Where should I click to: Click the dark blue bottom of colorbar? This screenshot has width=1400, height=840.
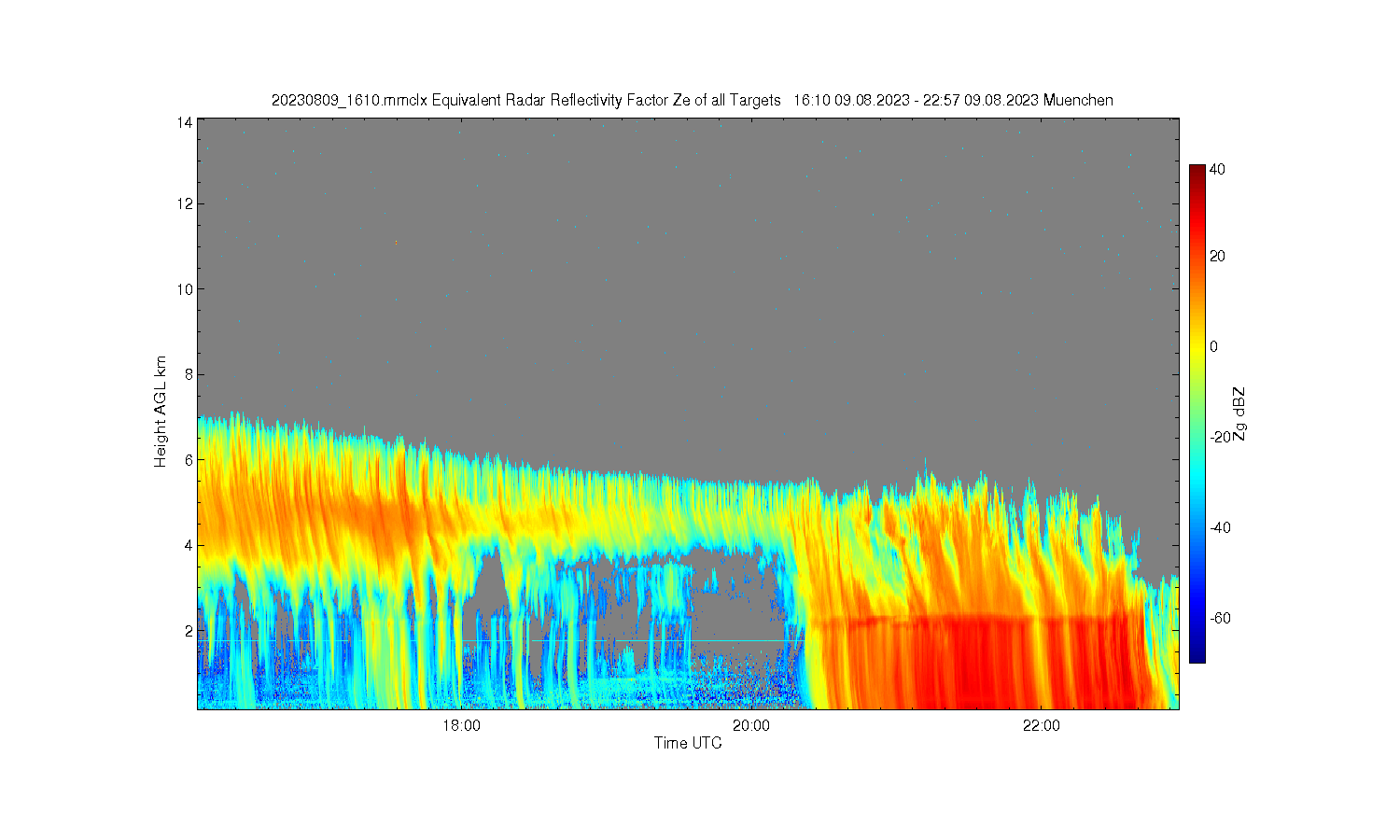(x=1197, y=653)
